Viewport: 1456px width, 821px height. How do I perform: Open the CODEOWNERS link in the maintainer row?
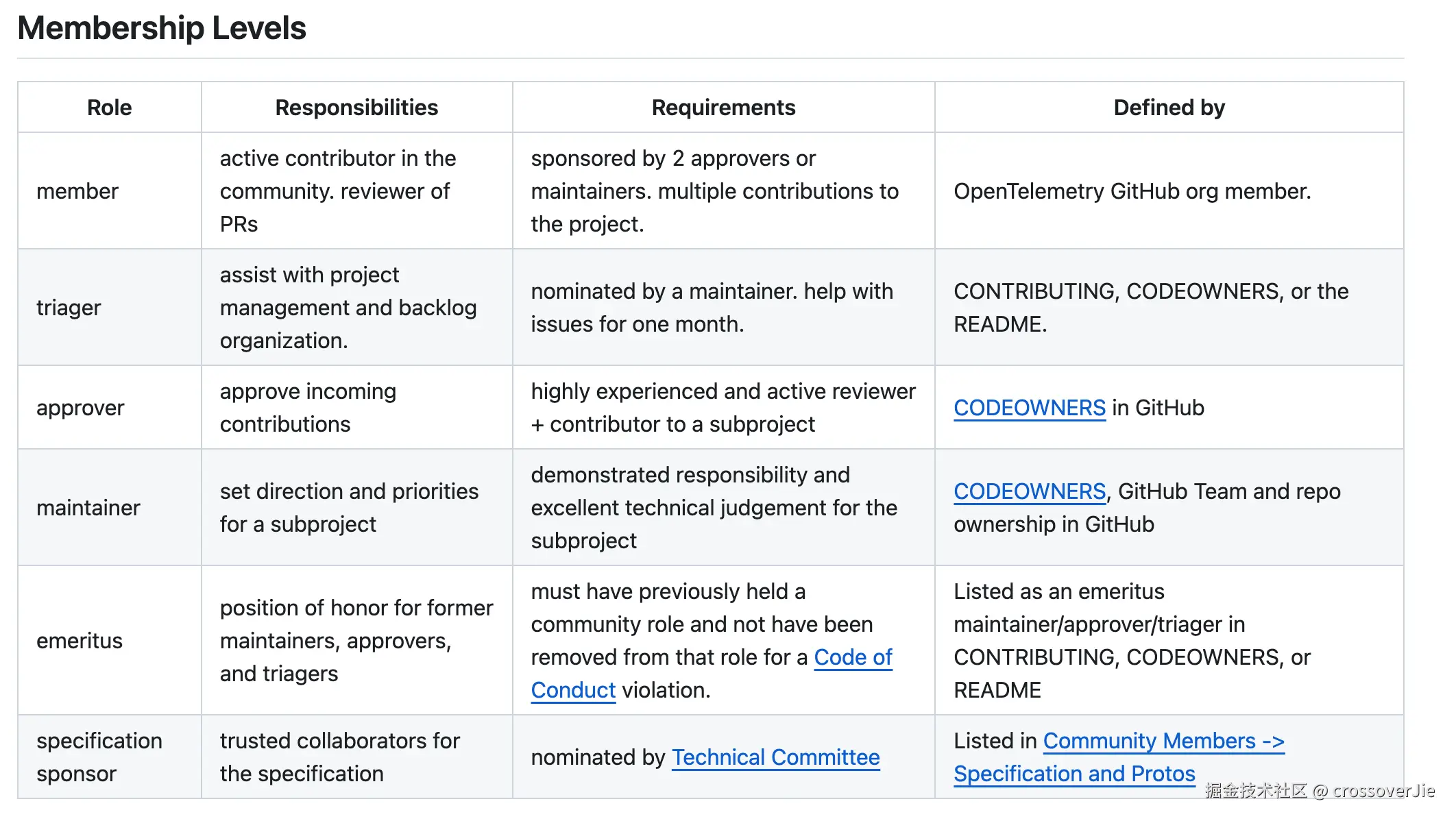click(x=1029, y=491)
